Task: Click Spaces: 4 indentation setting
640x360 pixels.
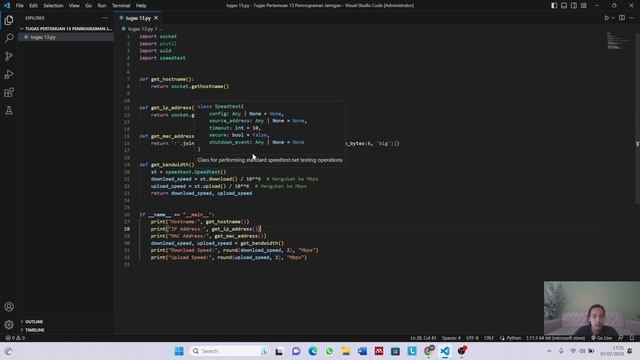Action: click(451, 338)
